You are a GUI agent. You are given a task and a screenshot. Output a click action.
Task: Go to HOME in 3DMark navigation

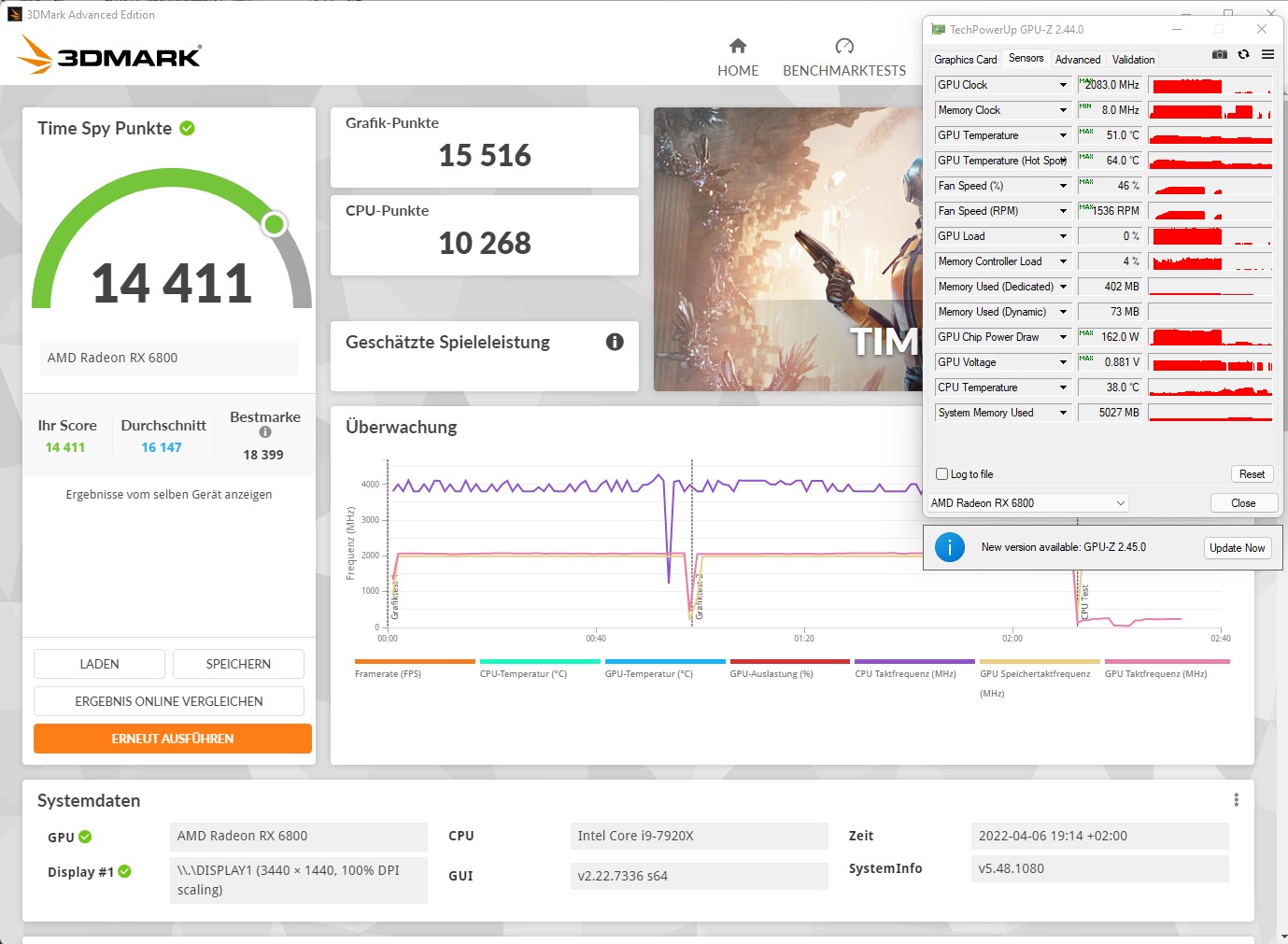coord(738,71)
